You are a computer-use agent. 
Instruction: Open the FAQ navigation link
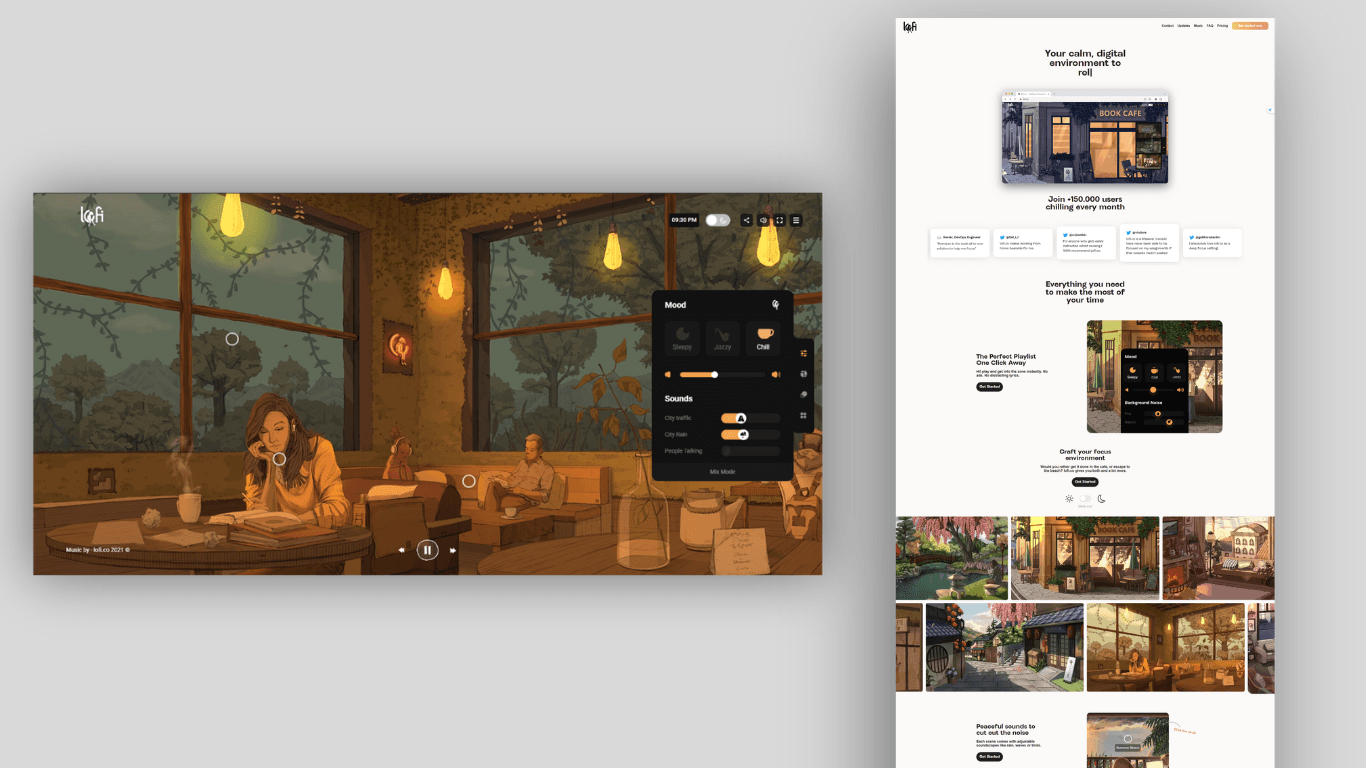(1209, 26)
